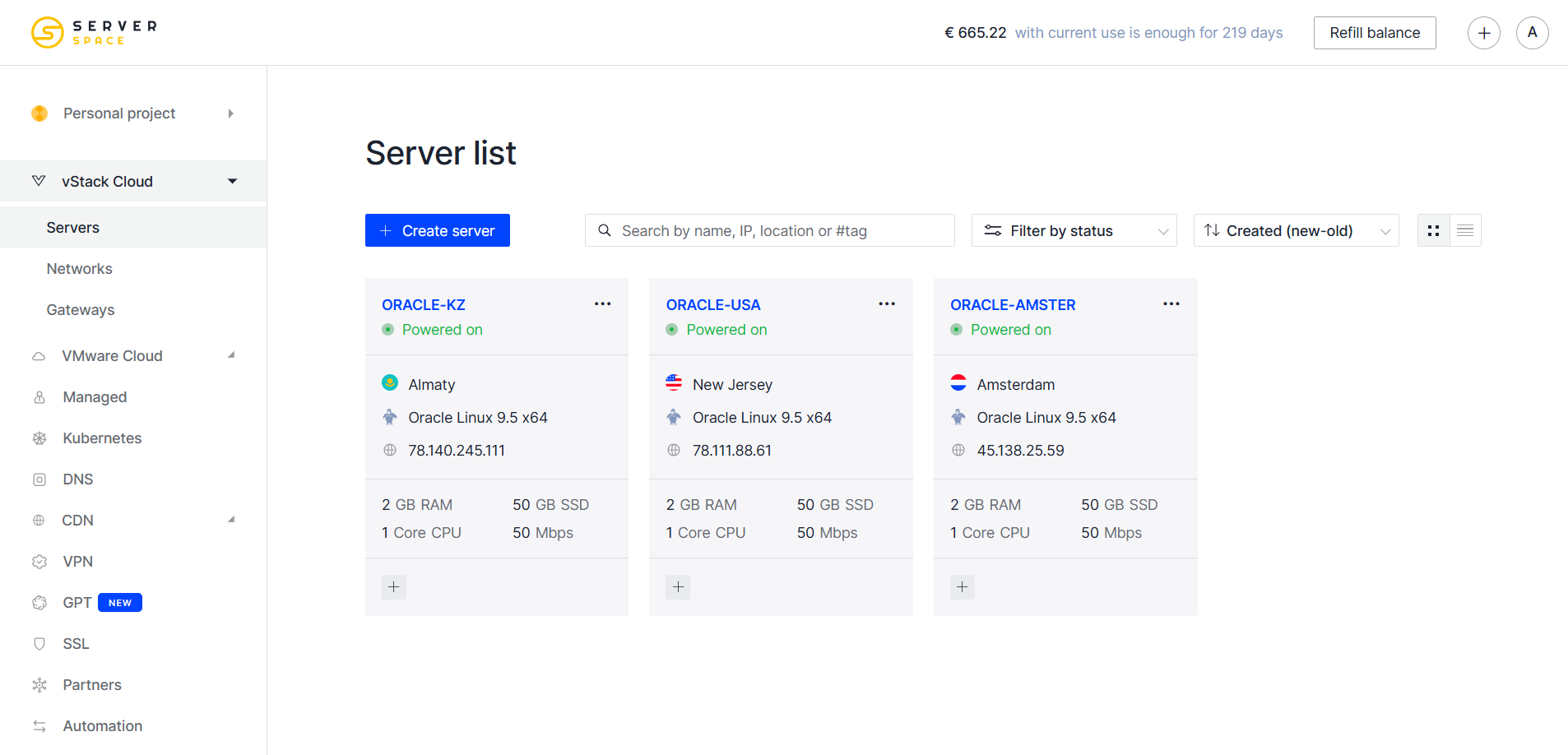Image resolution: width=1568 pixels, height=755 pixels.
Task: Open the account avatar A menu
Action: tap(1533, 33)
